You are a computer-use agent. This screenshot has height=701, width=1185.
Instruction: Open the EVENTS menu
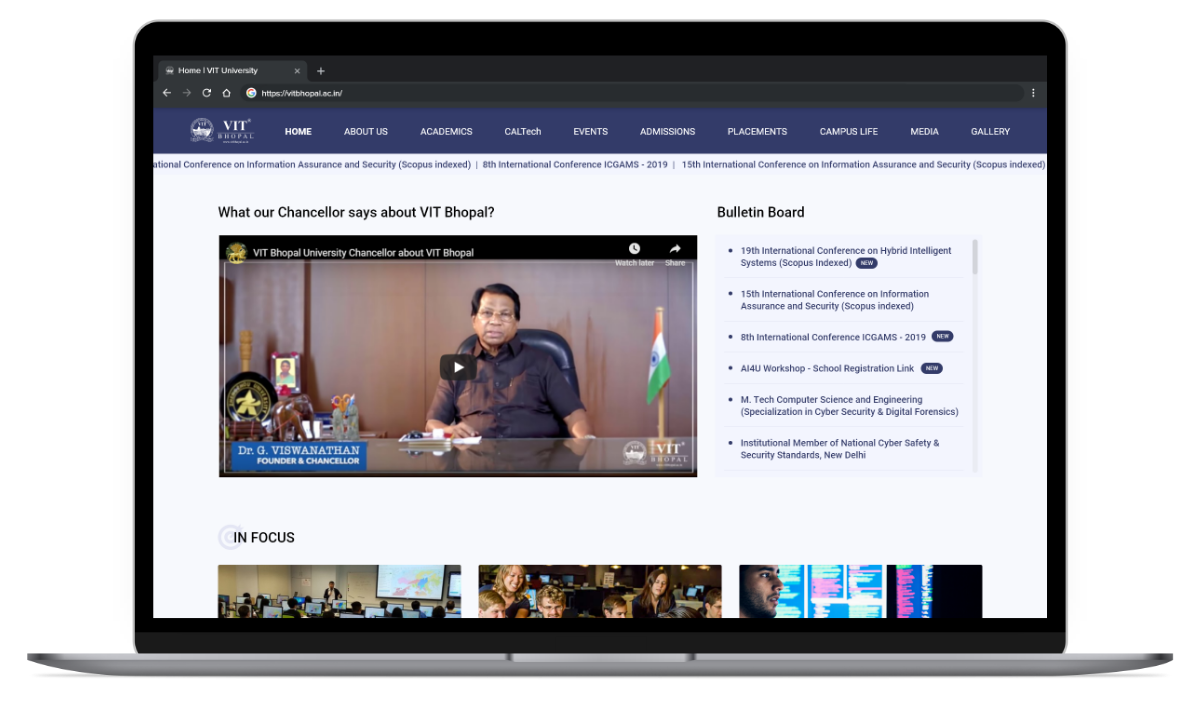590,131
